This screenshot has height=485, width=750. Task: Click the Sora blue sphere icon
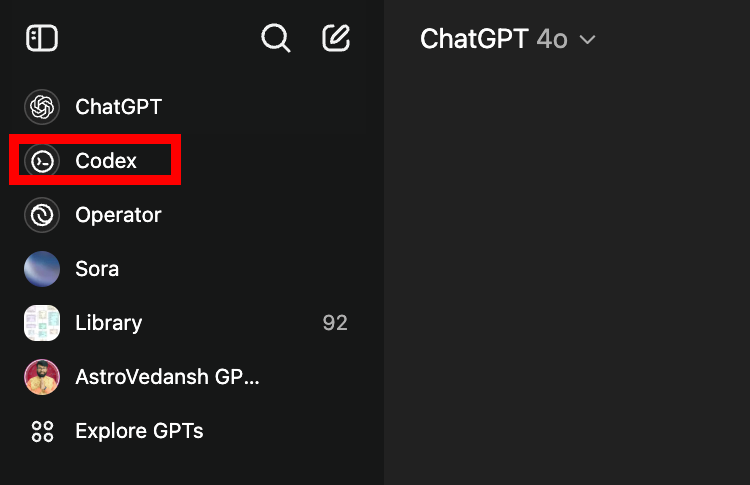click(42, 269)
